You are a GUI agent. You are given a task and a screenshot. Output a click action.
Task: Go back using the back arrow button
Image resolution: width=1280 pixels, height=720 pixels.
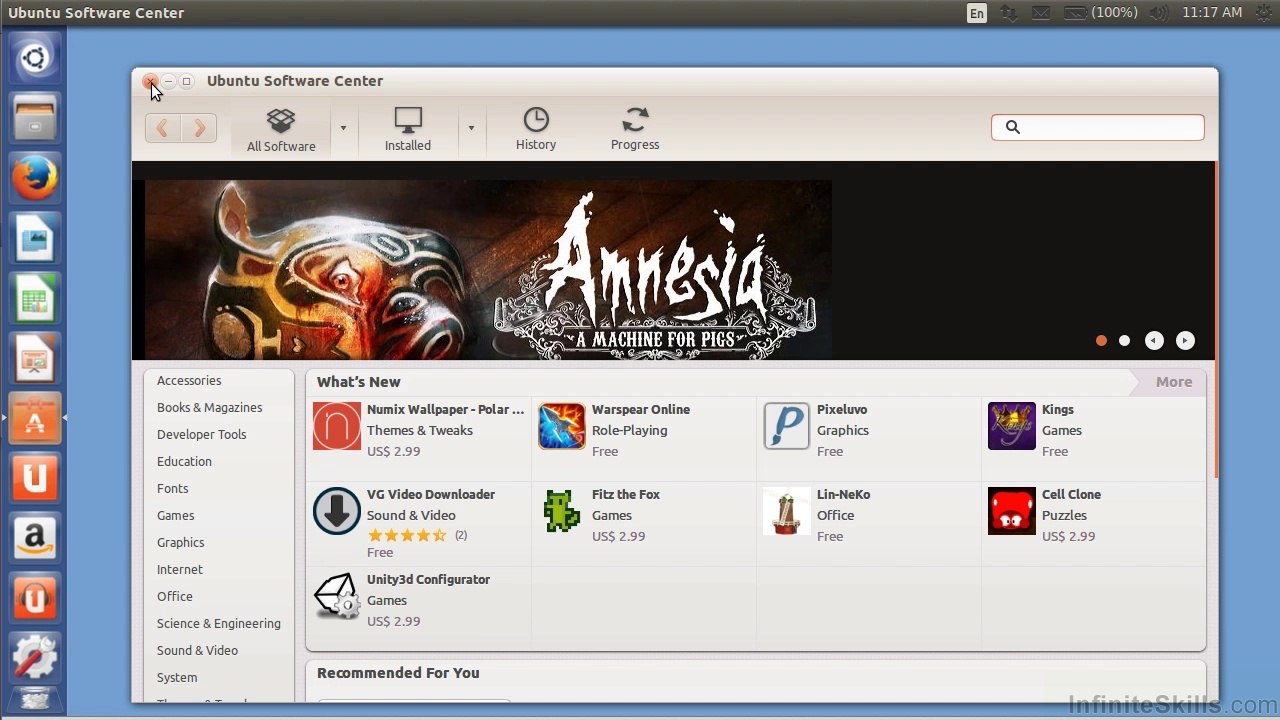[x=163, y=128]
